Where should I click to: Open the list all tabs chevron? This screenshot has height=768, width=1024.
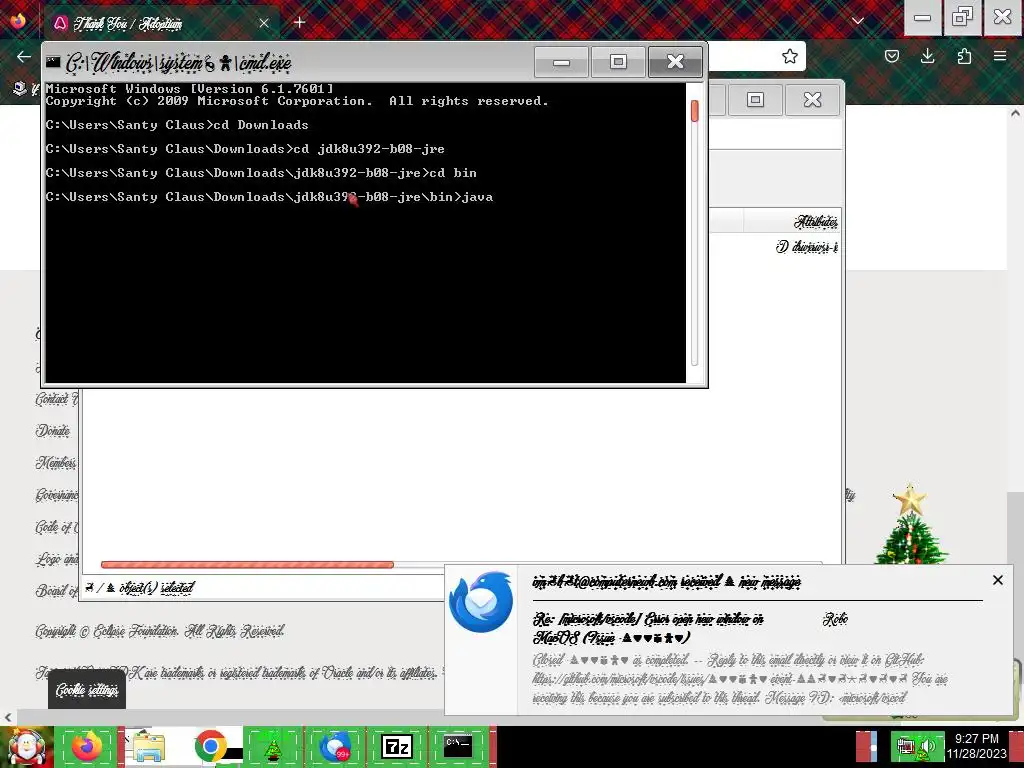pos(858,22)
